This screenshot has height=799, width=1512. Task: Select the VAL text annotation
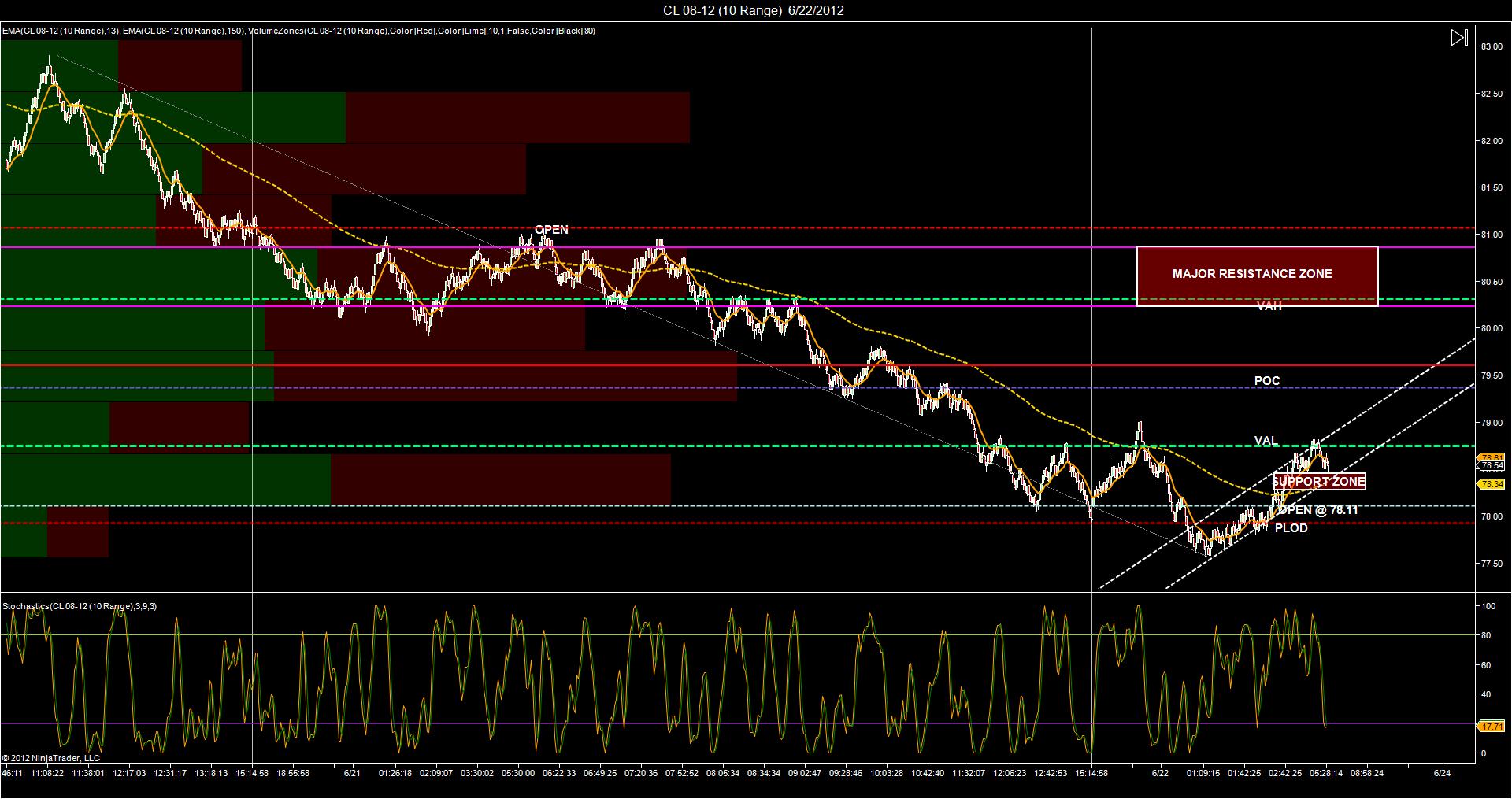coord(1266,441)
